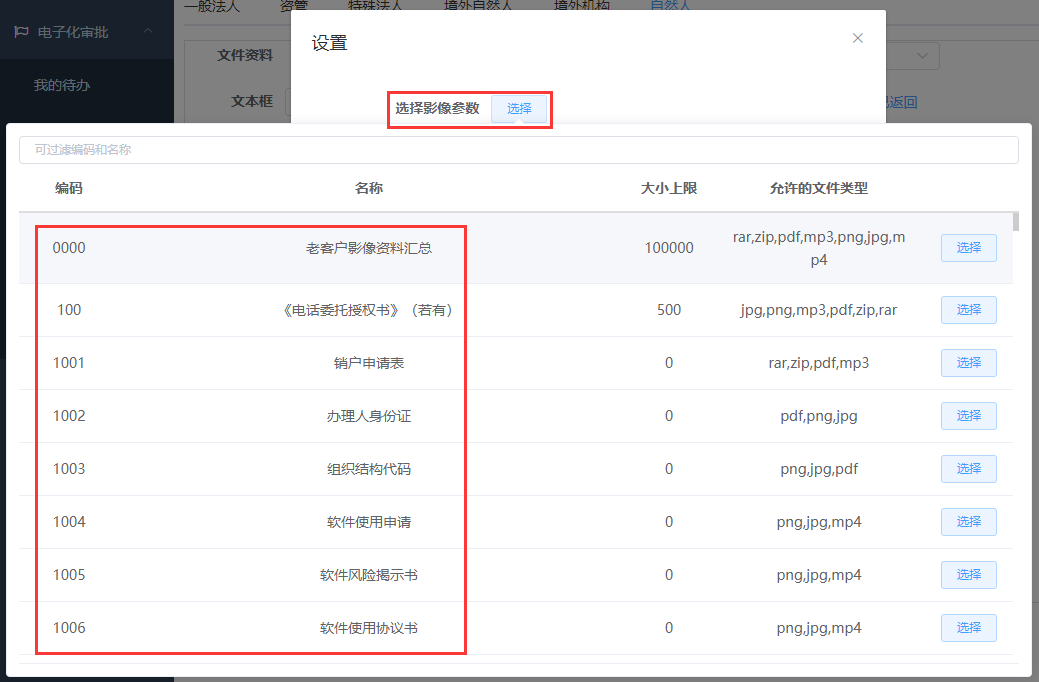
Task: Click file types jpg,png,mp3,pdf,zip,rar
Action: coord(818,310)
